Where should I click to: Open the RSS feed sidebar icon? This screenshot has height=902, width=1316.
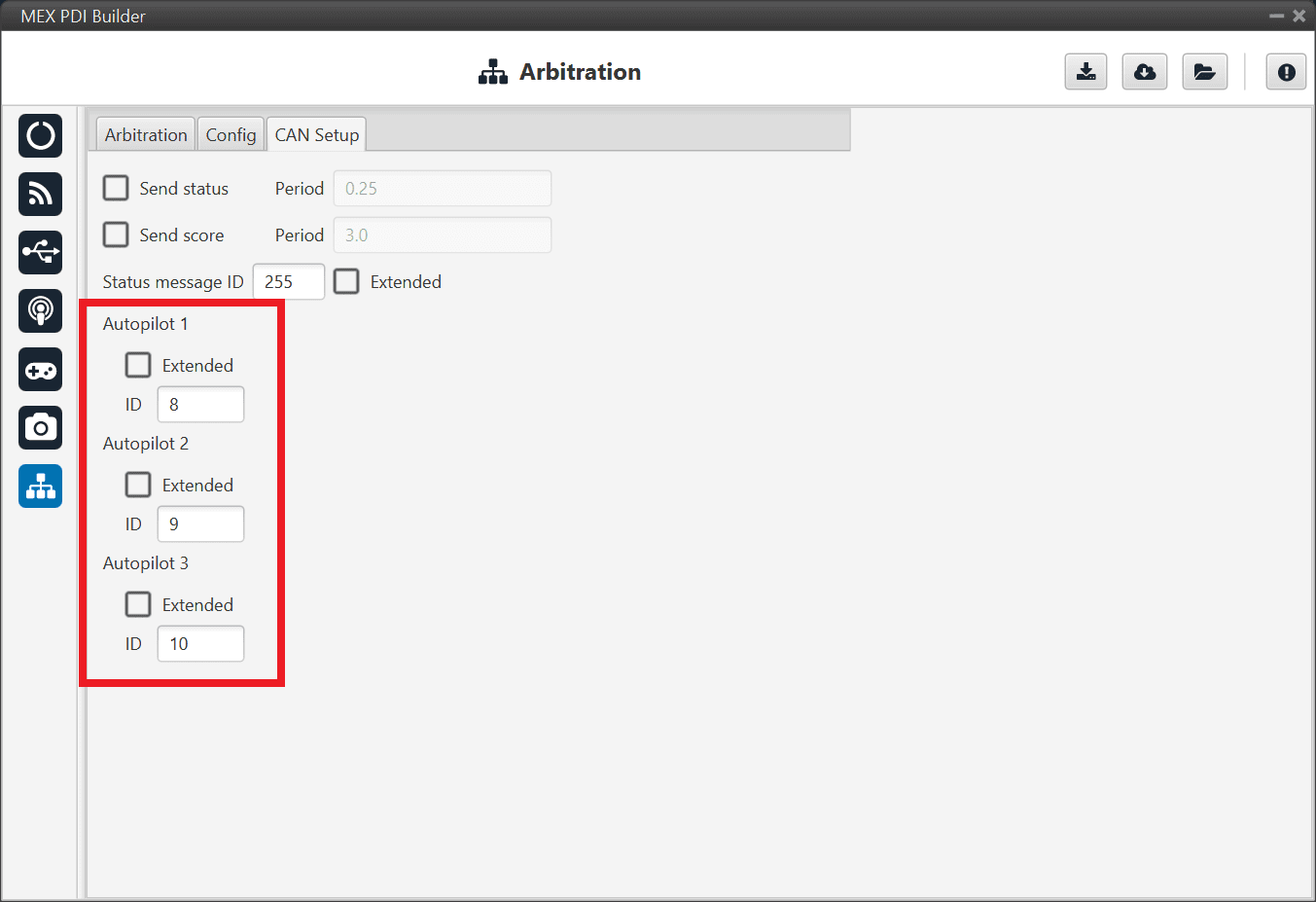(40, 194)
